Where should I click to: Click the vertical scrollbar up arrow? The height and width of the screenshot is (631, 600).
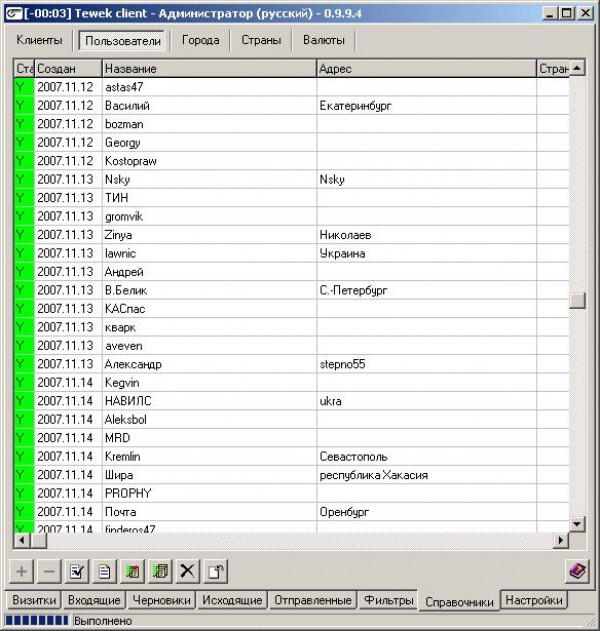pyautogui.click(x=577, y=68)
